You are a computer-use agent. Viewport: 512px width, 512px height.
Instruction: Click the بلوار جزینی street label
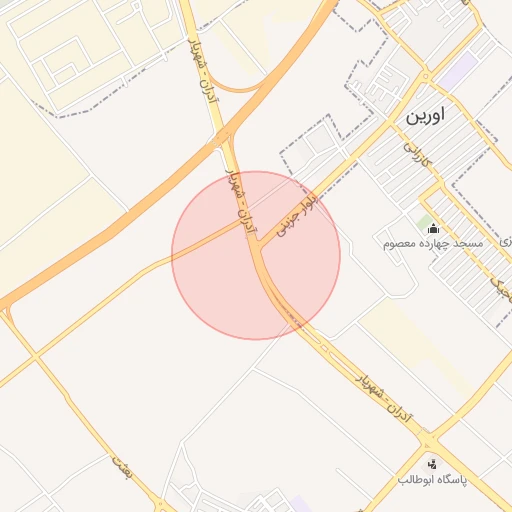click(x=298, y=215)
